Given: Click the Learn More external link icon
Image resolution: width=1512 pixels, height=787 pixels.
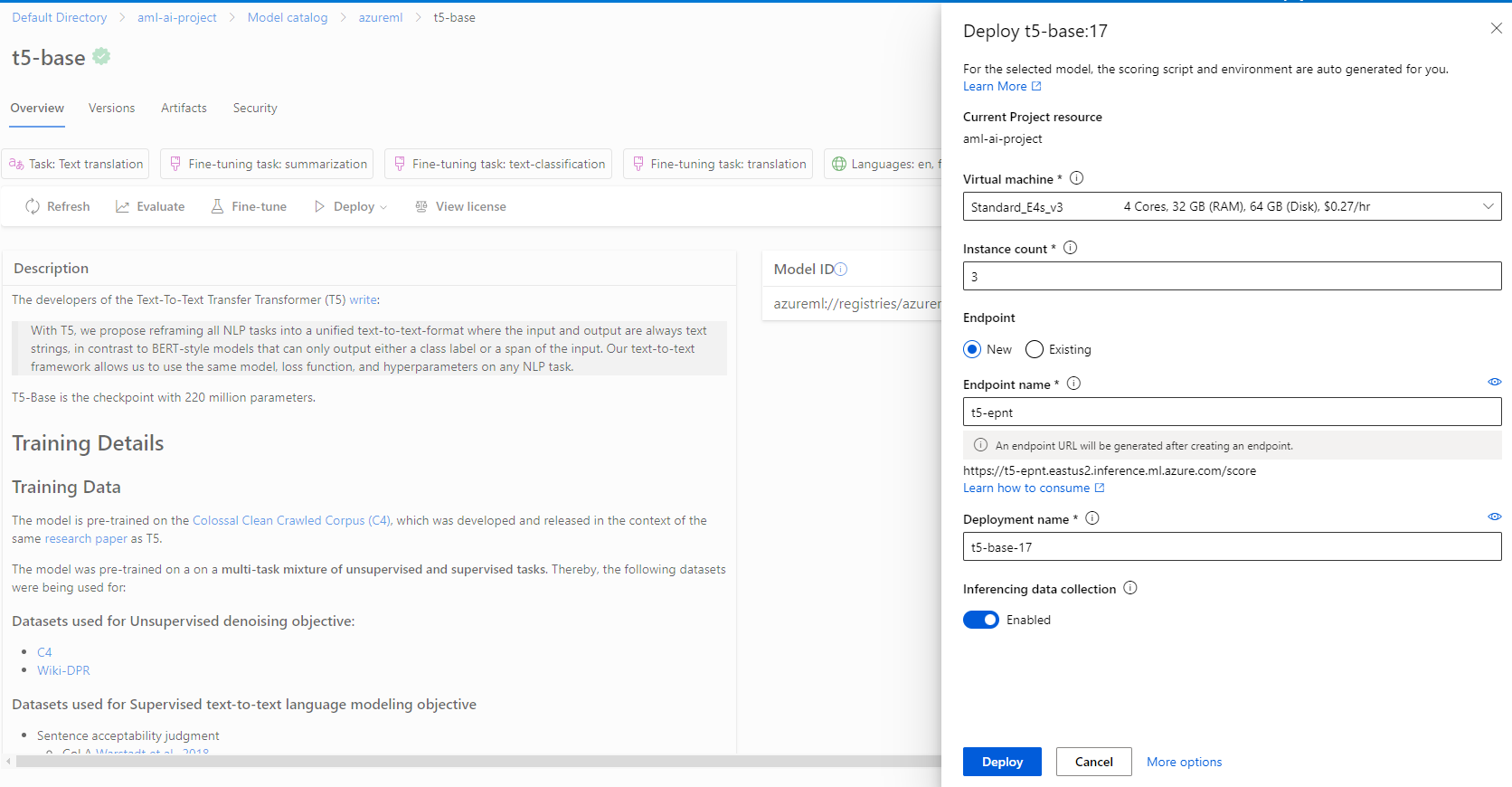Looking at the screenshot, I should [1036, 86].
